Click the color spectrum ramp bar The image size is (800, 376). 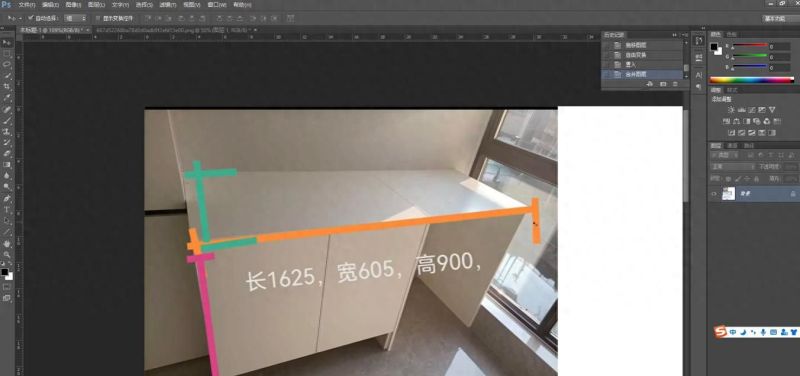[752, 80]
